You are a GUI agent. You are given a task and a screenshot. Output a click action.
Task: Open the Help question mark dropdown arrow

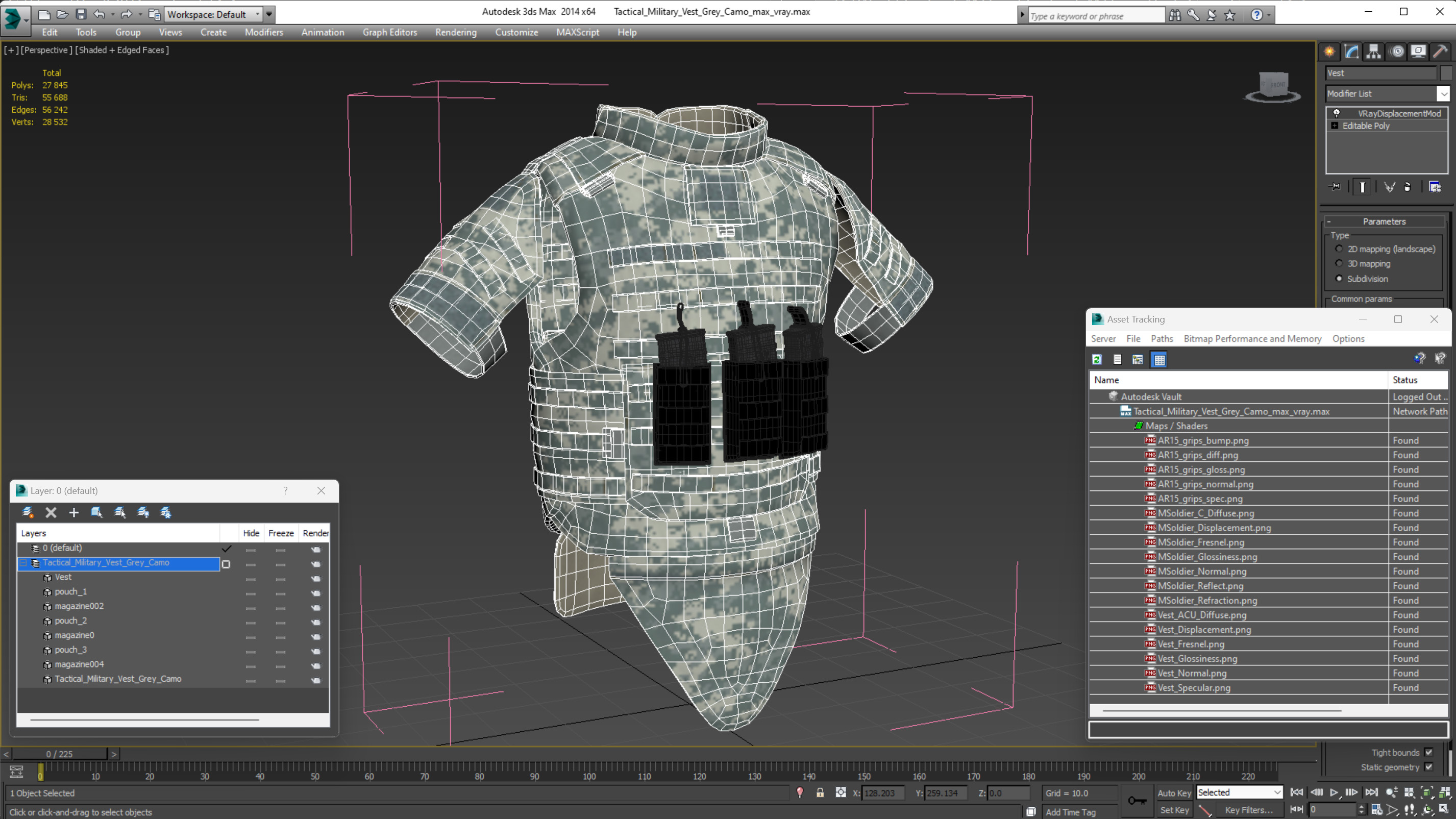tap(1270, 15)
